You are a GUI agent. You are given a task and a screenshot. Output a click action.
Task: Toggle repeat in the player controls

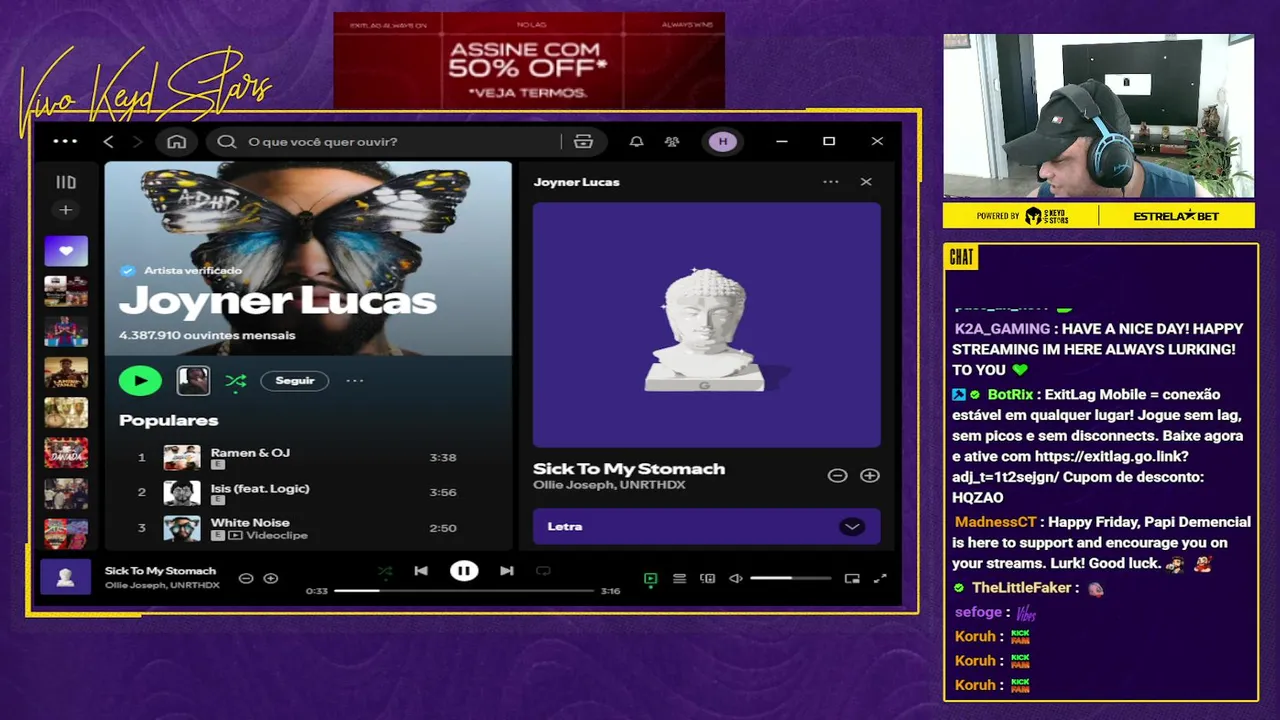[543, 571]
